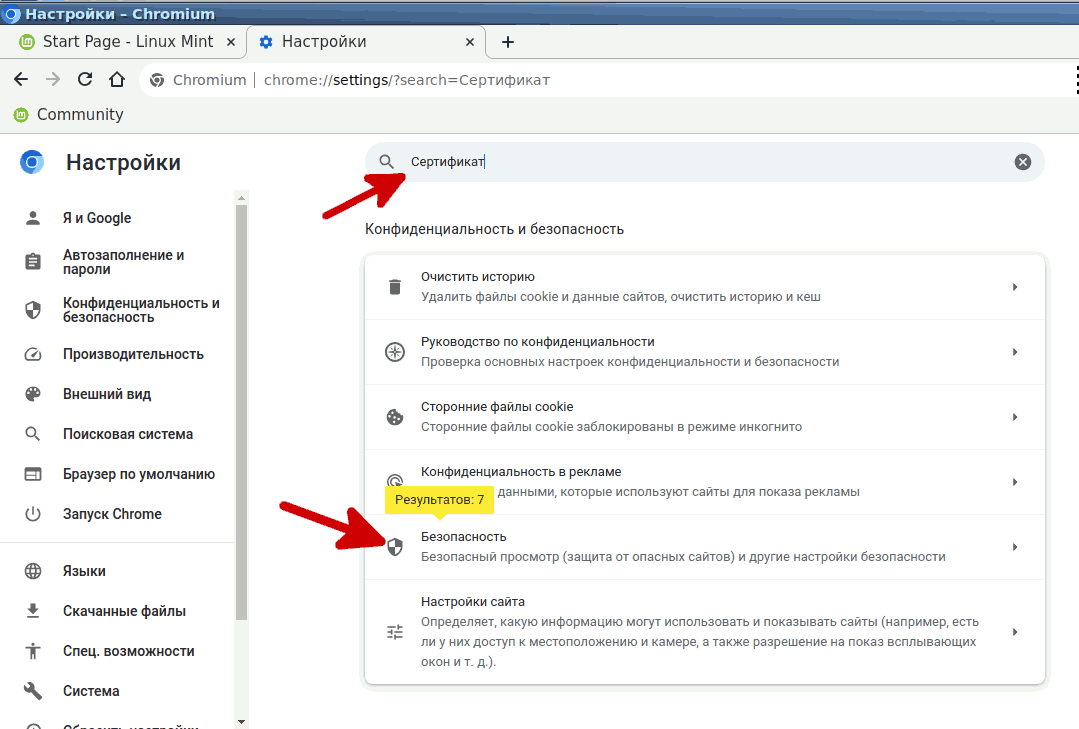Click the wrench icon for Система
Viewport: 1079px width, 729px height.
pos(32,691)
